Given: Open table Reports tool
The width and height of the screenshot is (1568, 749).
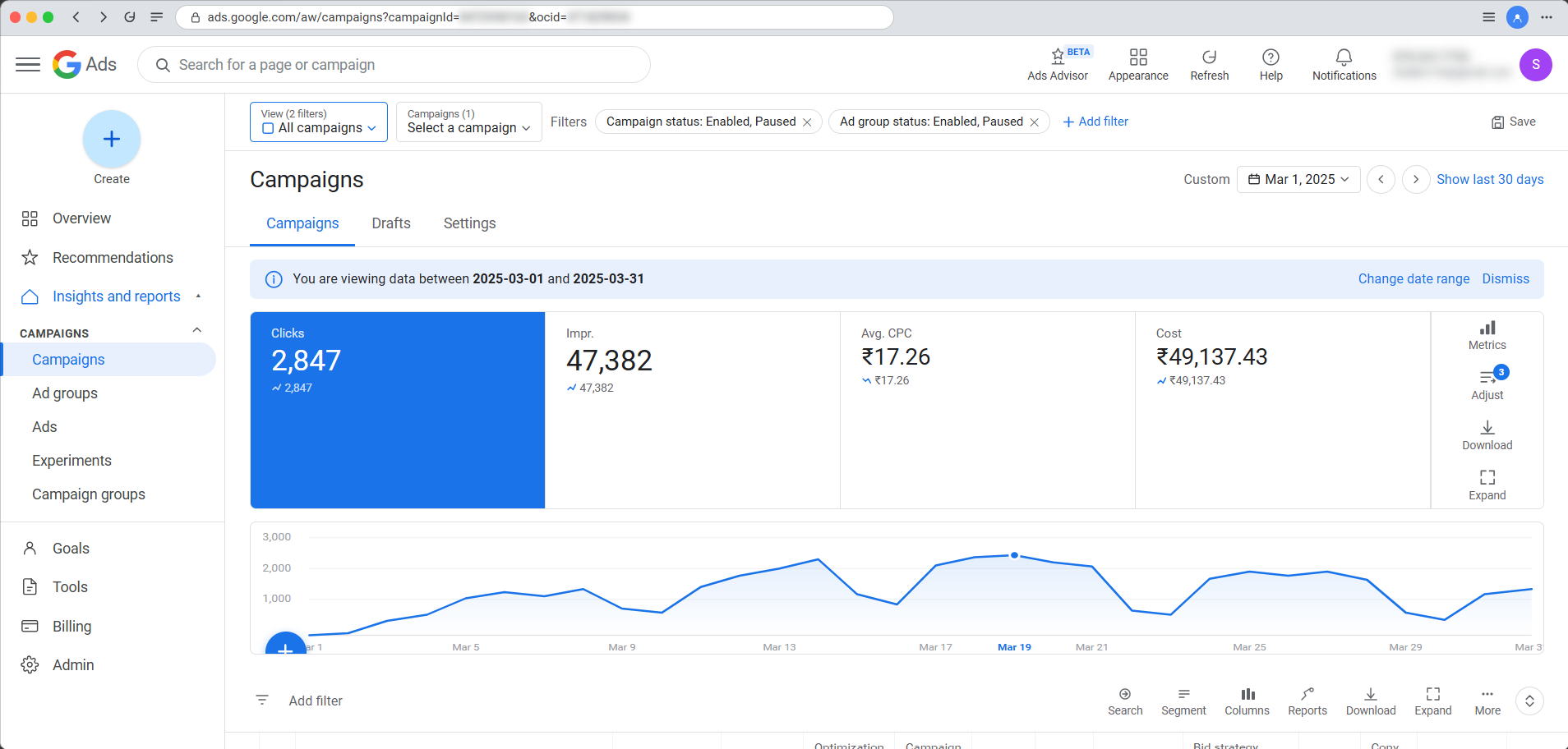Looking at the screenshot, I should [1307, 701].
